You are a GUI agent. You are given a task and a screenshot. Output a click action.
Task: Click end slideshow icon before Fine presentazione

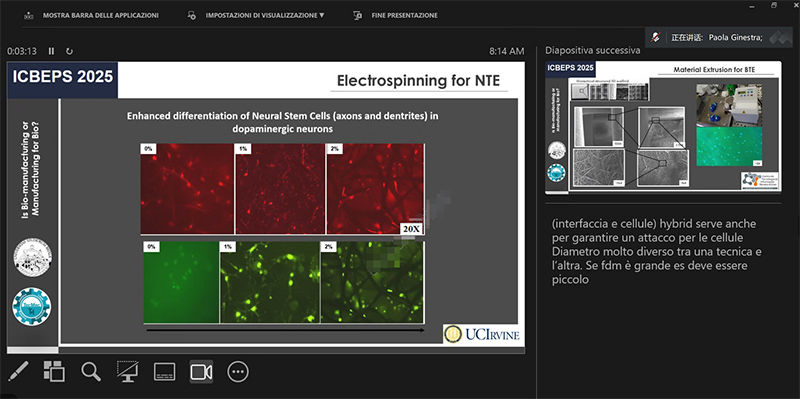[x=358, y=15]
